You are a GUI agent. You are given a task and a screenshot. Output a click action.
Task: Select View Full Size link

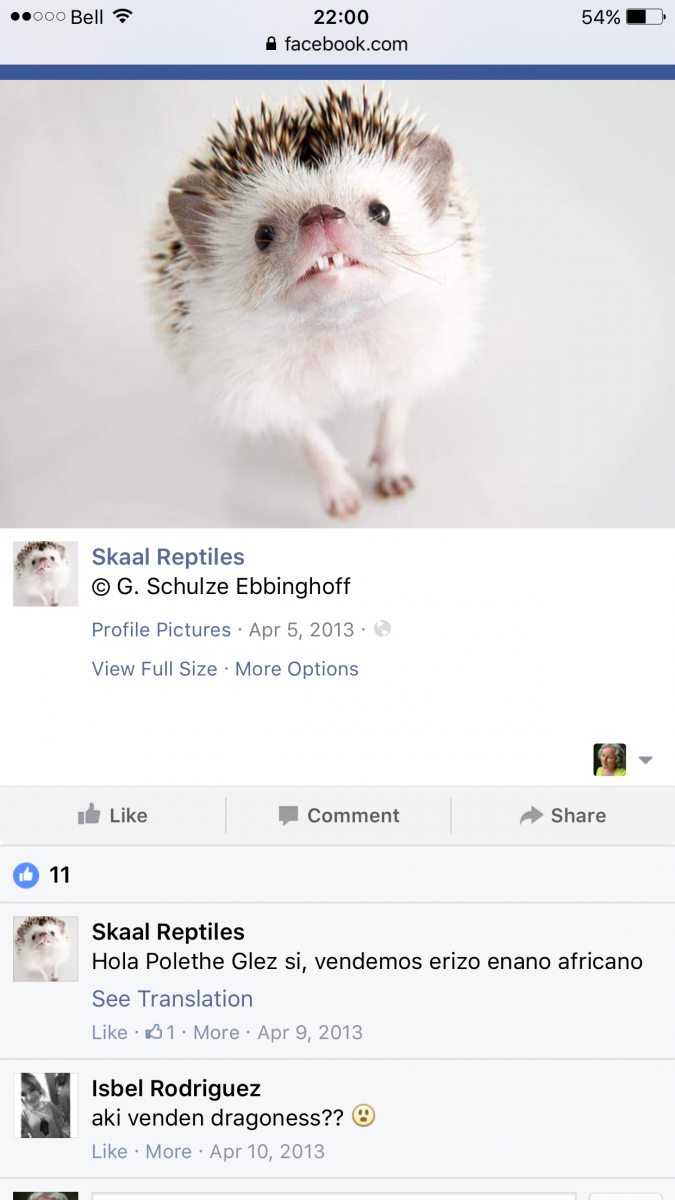(154, 669)
